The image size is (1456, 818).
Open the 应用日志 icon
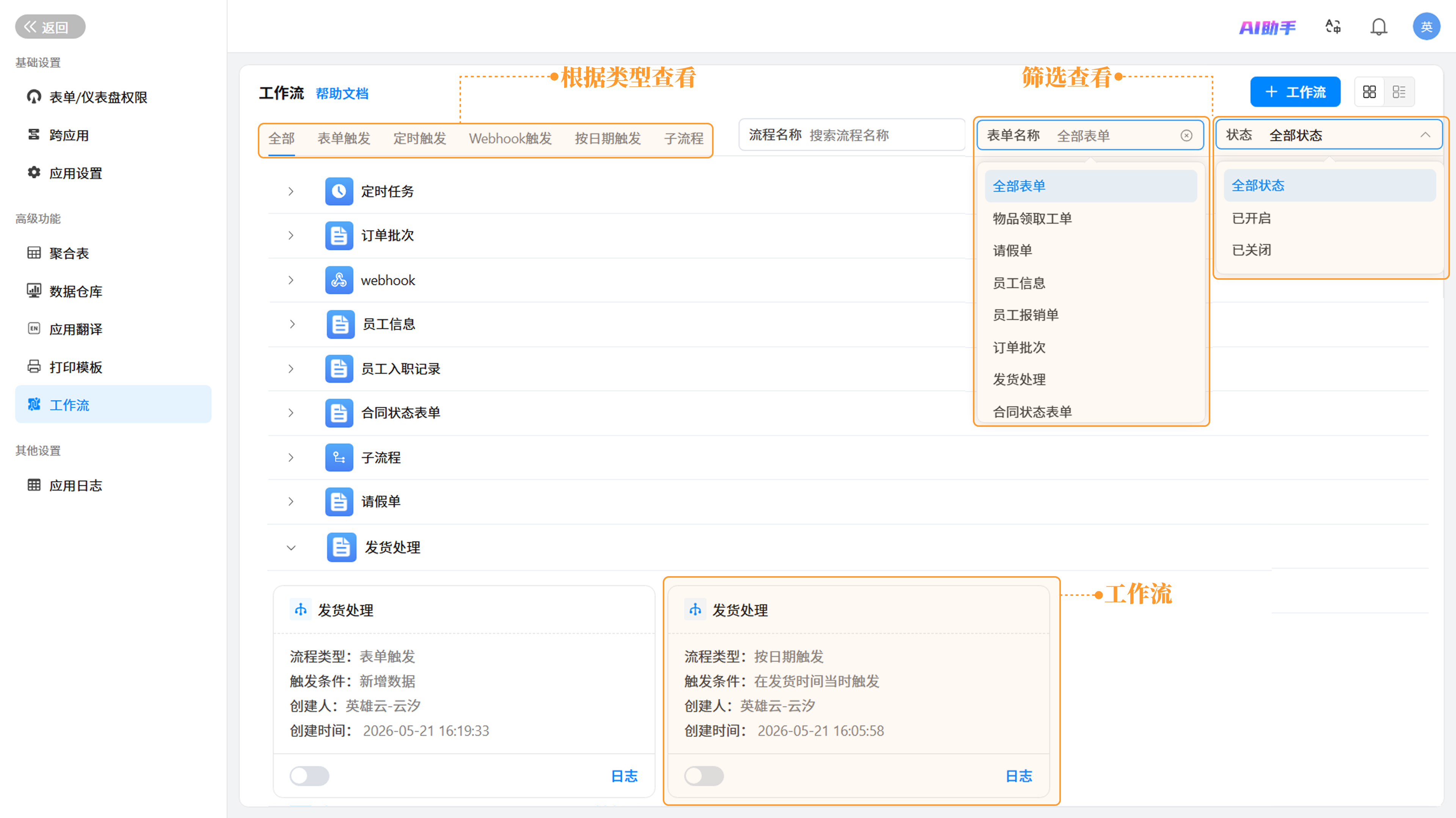click(x=34, y=485)
